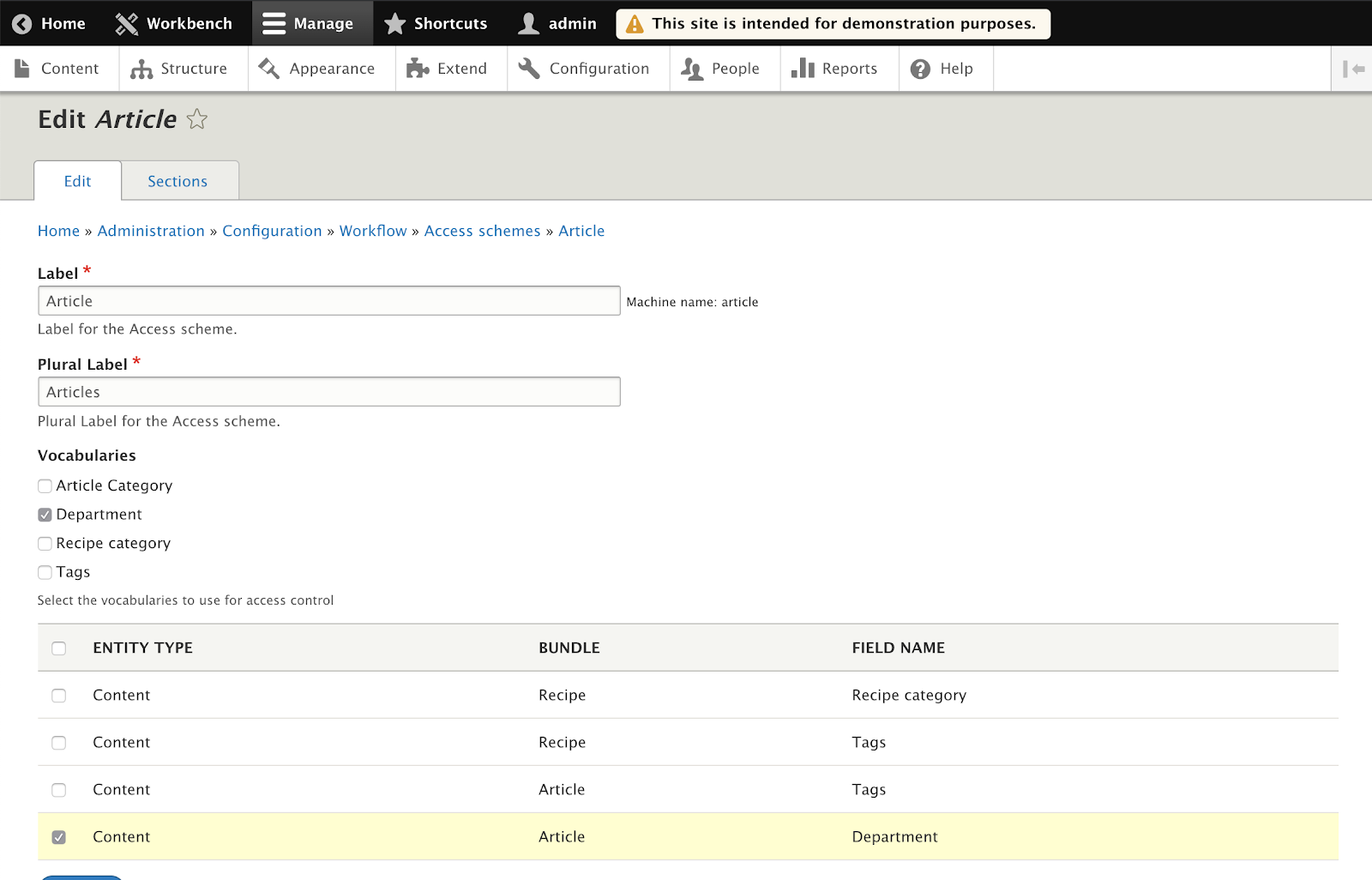Check the Article Category vocabulary

45,486
